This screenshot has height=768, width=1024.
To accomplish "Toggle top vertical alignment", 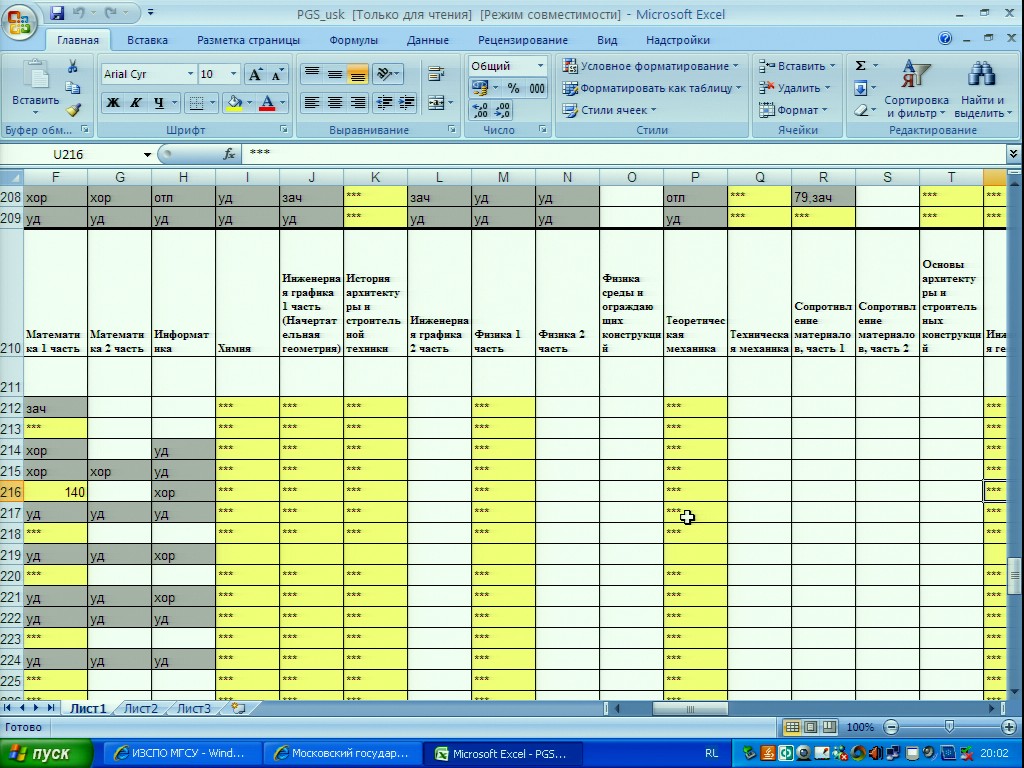I will (312, 74).
